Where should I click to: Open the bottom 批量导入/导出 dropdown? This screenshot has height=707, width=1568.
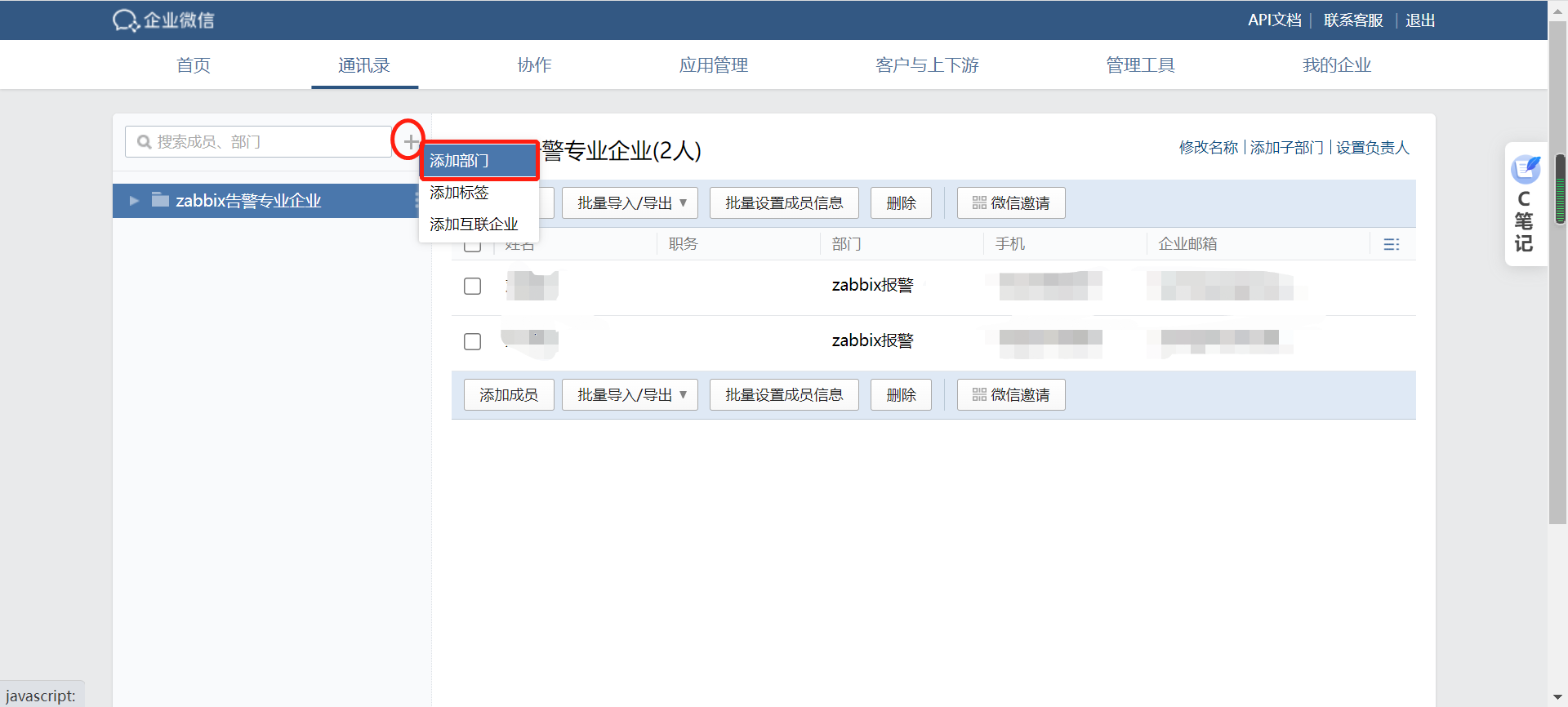coord(630,395)
